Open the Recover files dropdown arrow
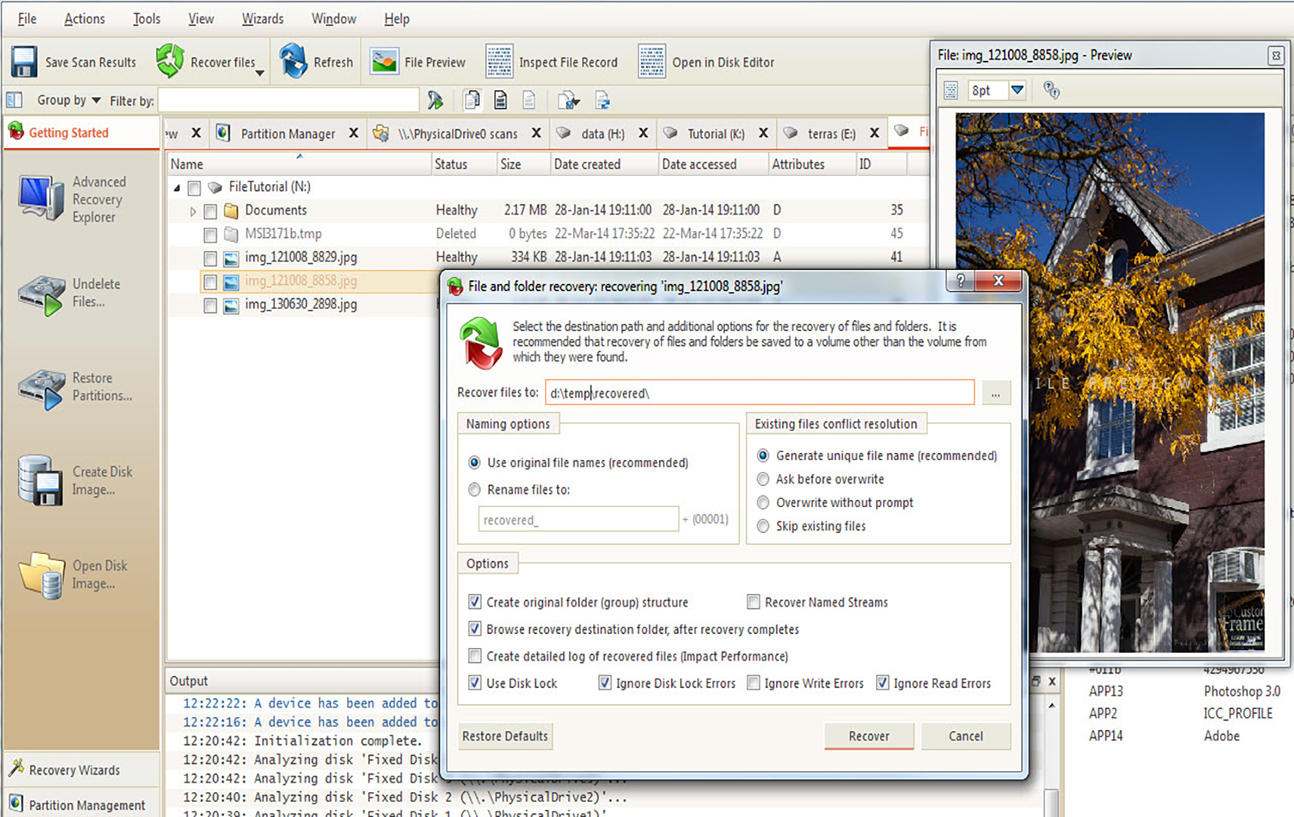The height and width of the screenshot is (817, 1294). tap(260, 73)
